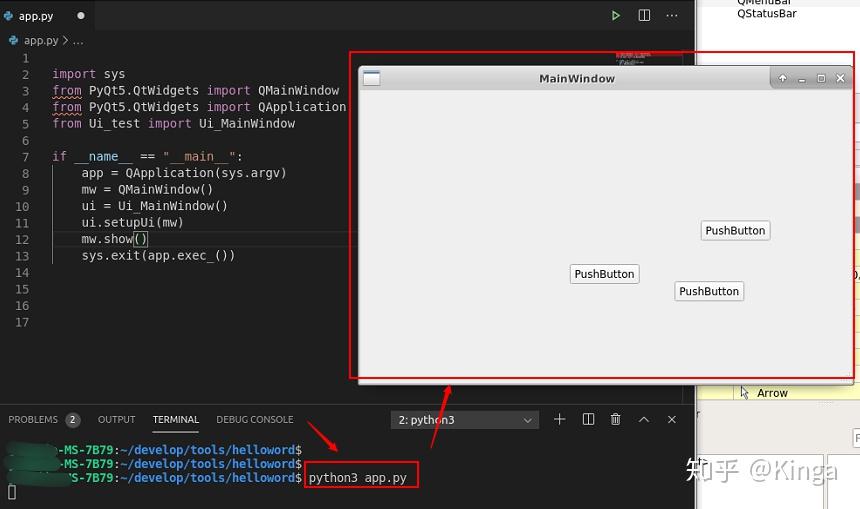Kill terminal with the trash icon
Viewport: 860px width, 509px height.
(615, 420)
